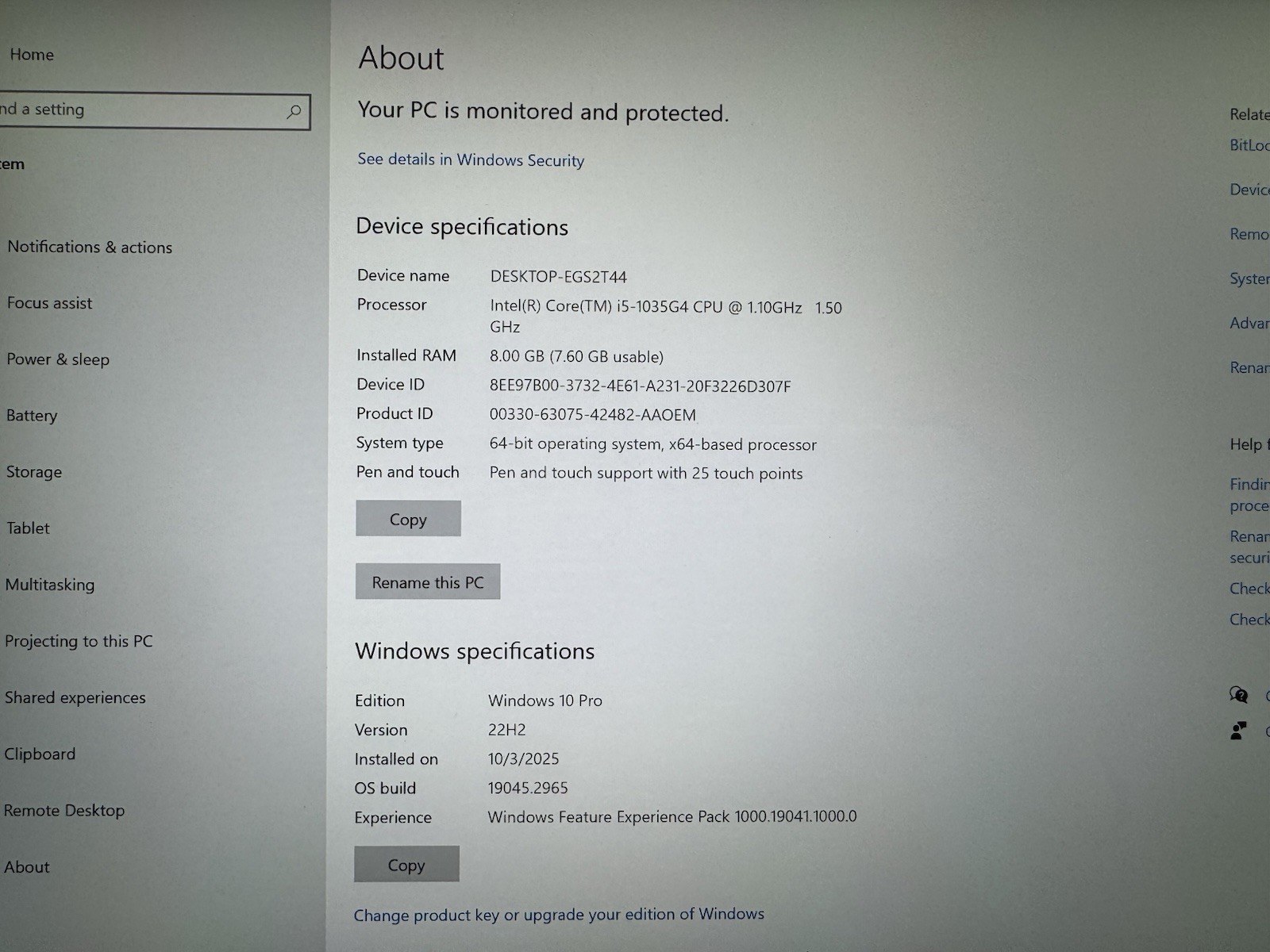Open Storage settings

coord(33,472)
